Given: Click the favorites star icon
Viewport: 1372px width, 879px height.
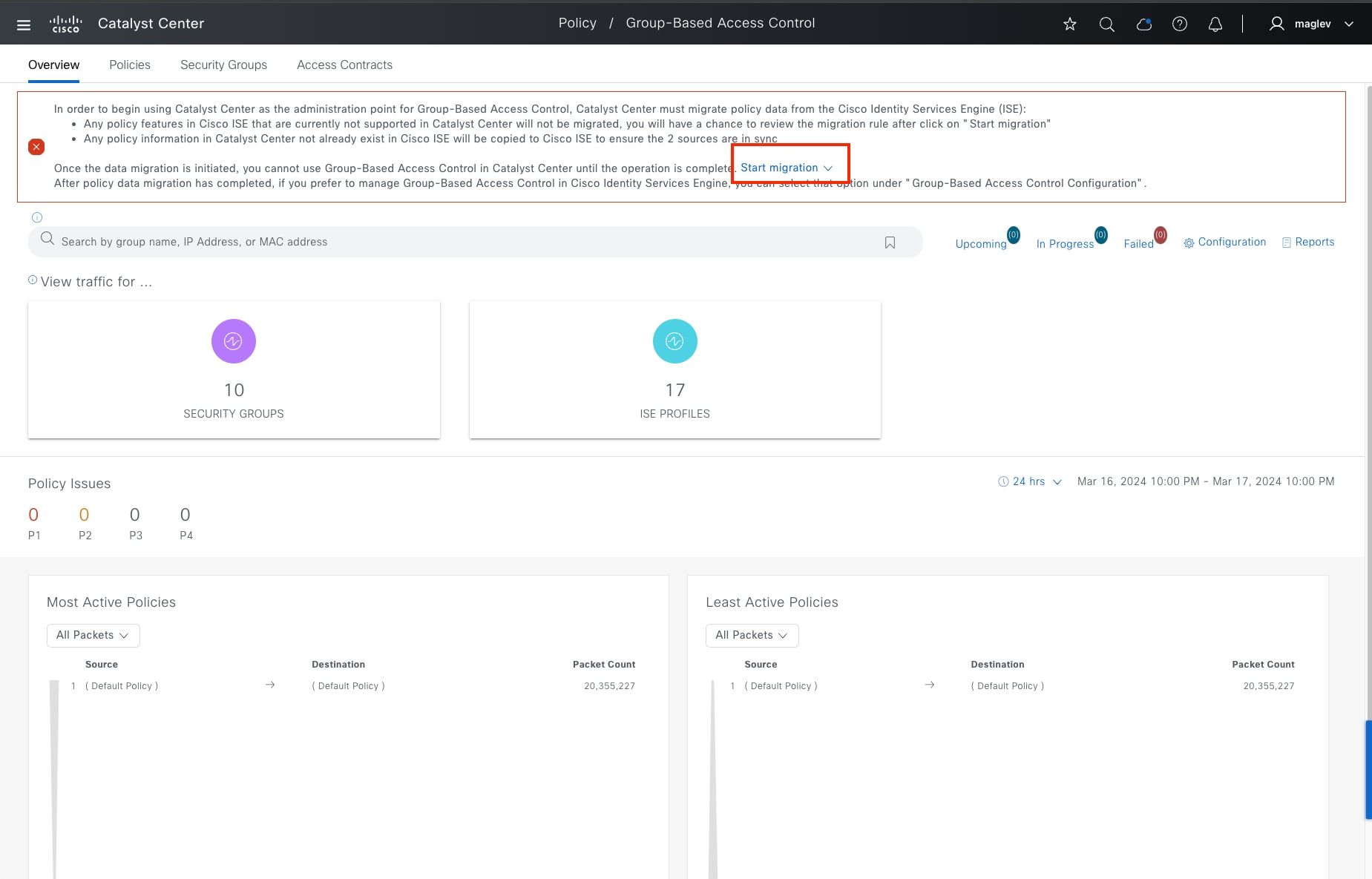Looking at the screenshot, I should click(1070, 24).
